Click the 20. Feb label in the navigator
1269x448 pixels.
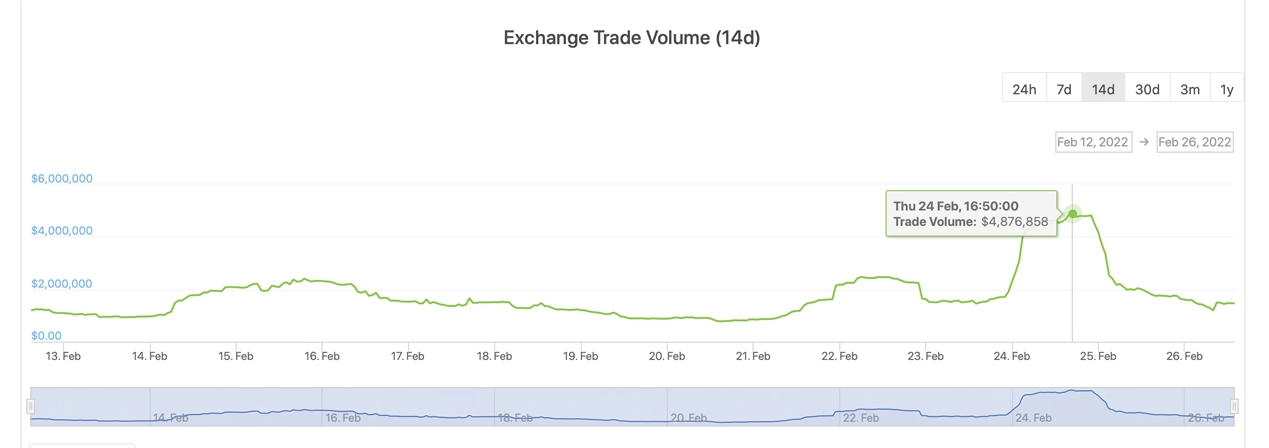pos(689,417)
